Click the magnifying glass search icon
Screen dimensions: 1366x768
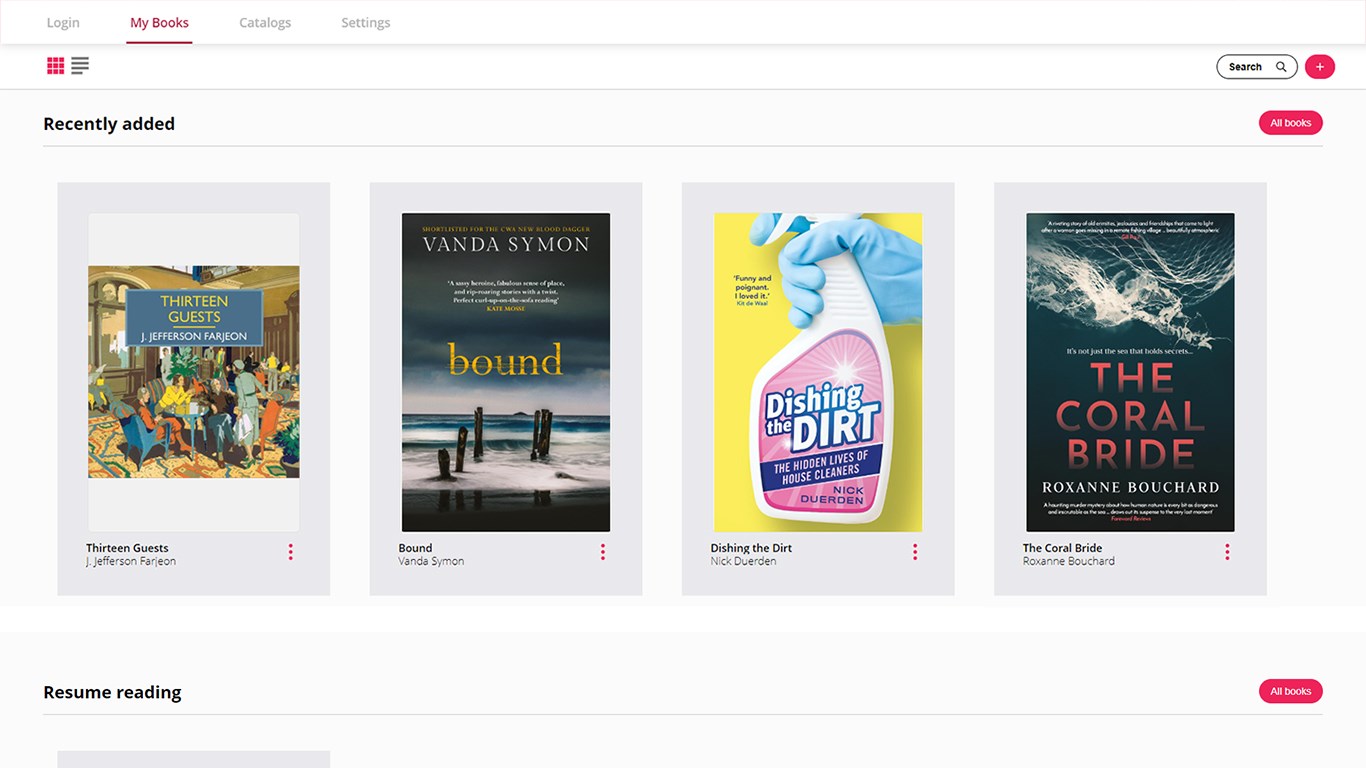click(x=1281, y=67)
